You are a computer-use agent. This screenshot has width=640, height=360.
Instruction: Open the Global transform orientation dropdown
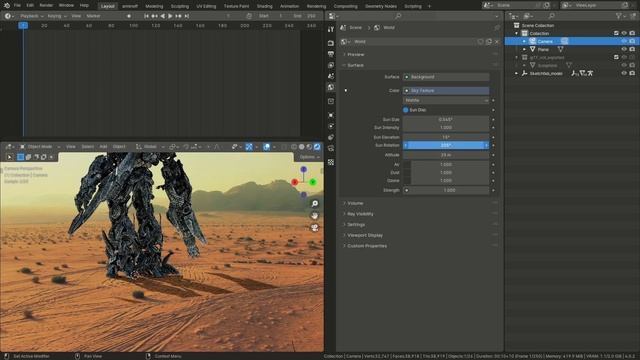click(150, 147)
